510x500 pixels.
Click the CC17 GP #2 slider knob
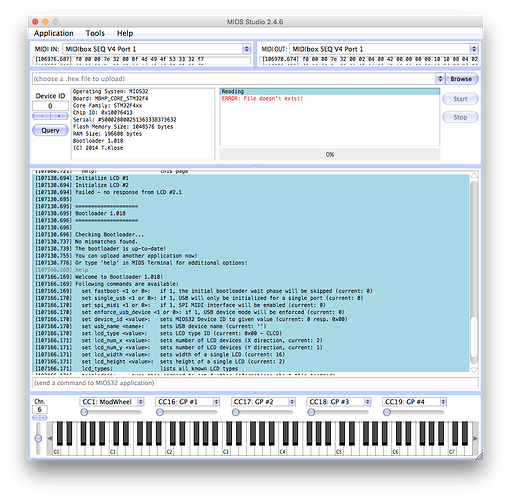pyautogui.click(x=236, y=412)
